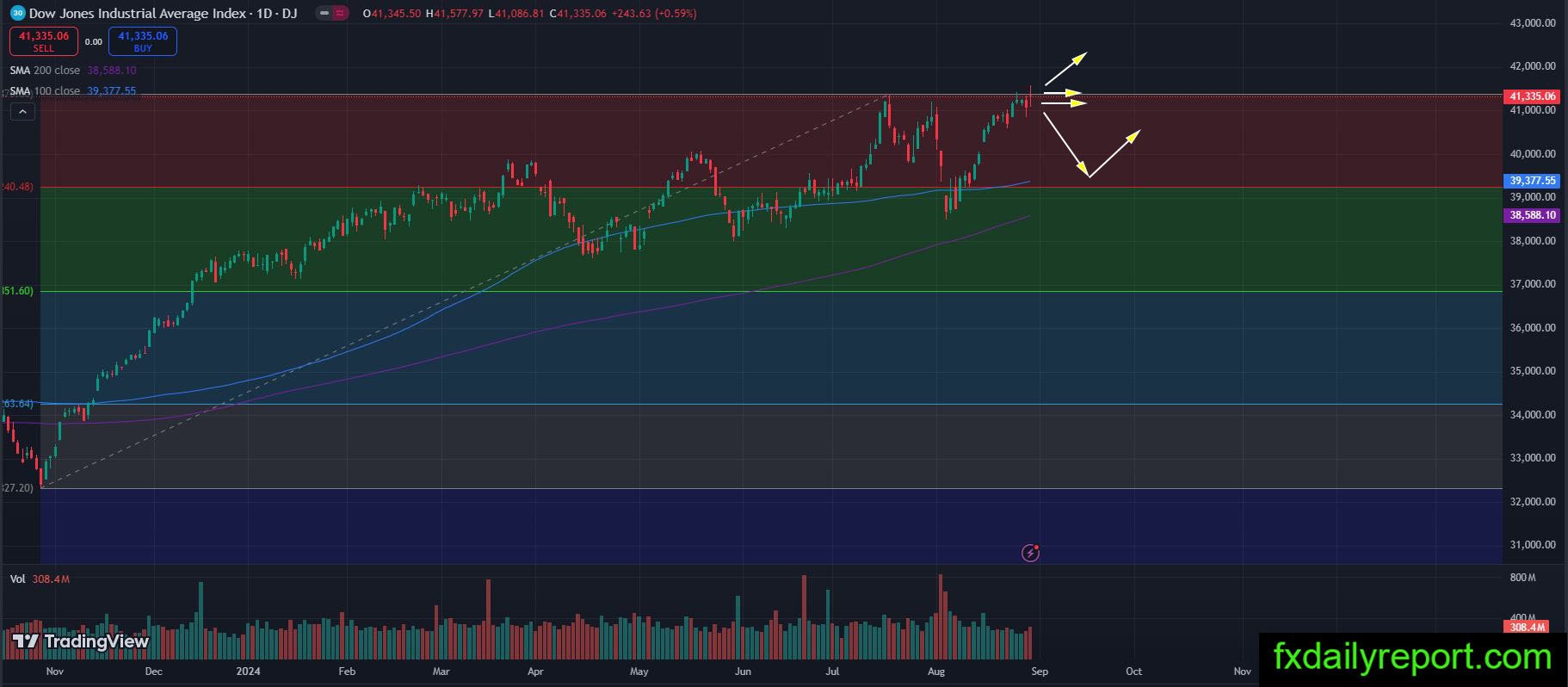Click the Sep label on the time axis
The width and height of the screenshot is (1568, 687).
click(1040, 672)
